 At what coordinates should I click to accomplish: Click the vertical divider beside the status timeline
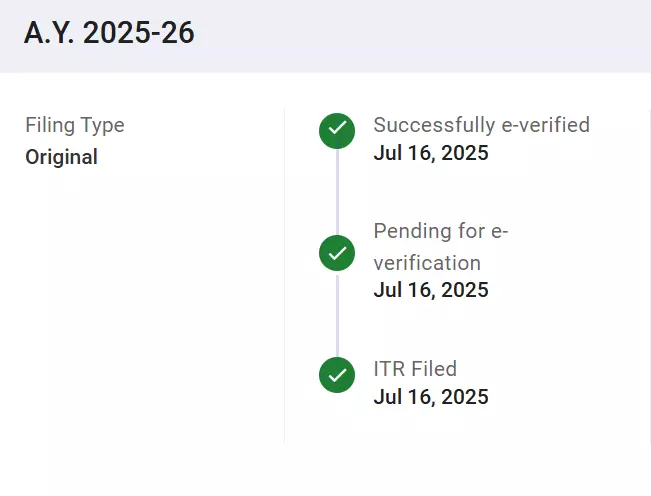(x=284, y=276)
